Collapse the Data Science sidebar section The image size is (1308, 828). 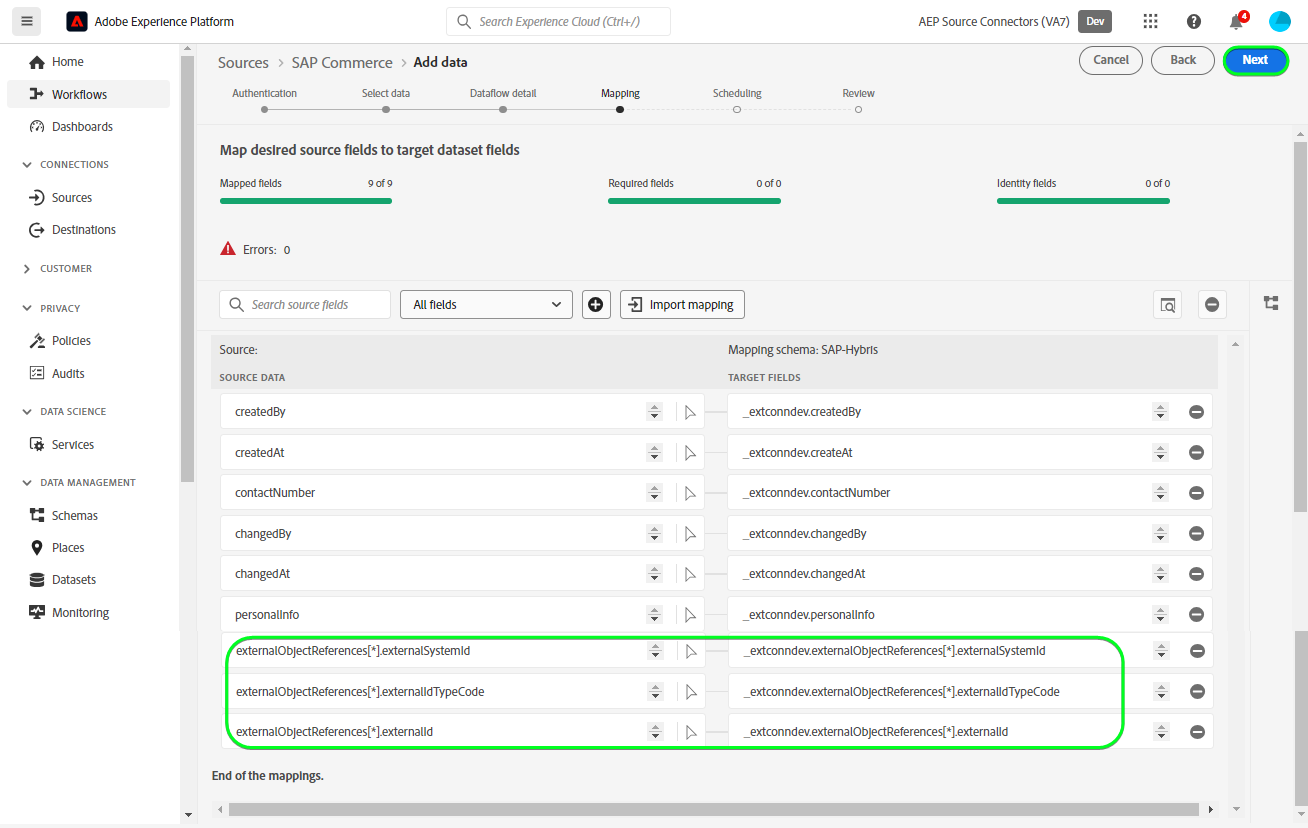point(27,412)
